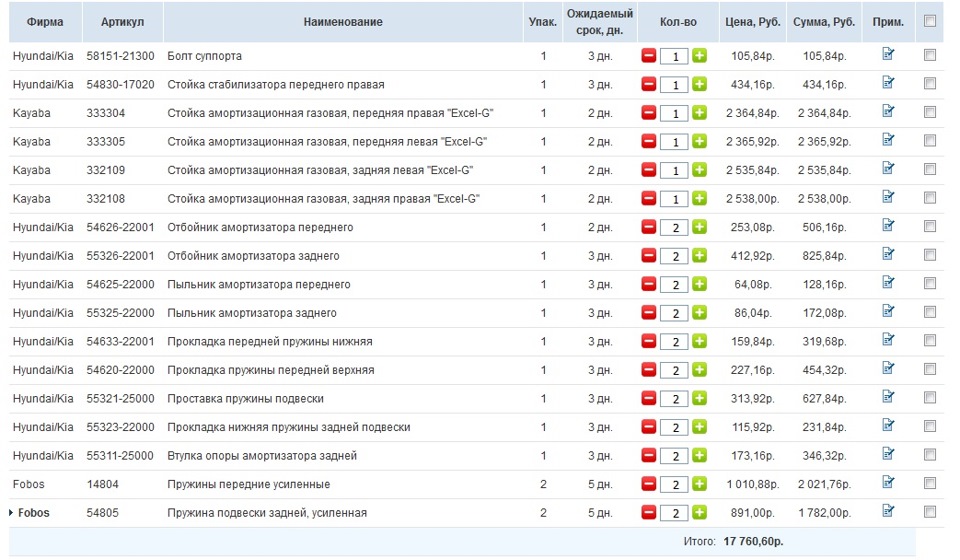The image size is (960, 560).
Task: Edit note for Втулка опоры амортизатора задней
Action: tap(888, 454)
